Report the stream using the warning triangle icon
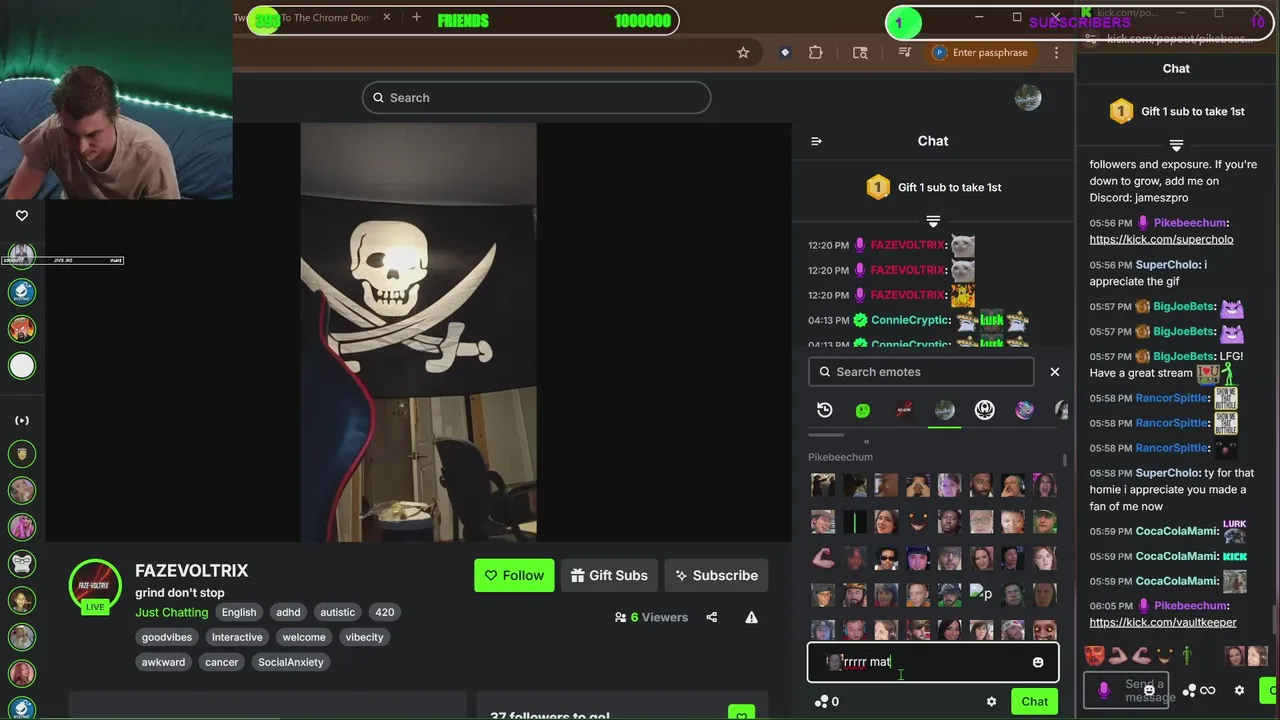The image size is (1280, 720). pyautogui.click(x=751, y=617)
